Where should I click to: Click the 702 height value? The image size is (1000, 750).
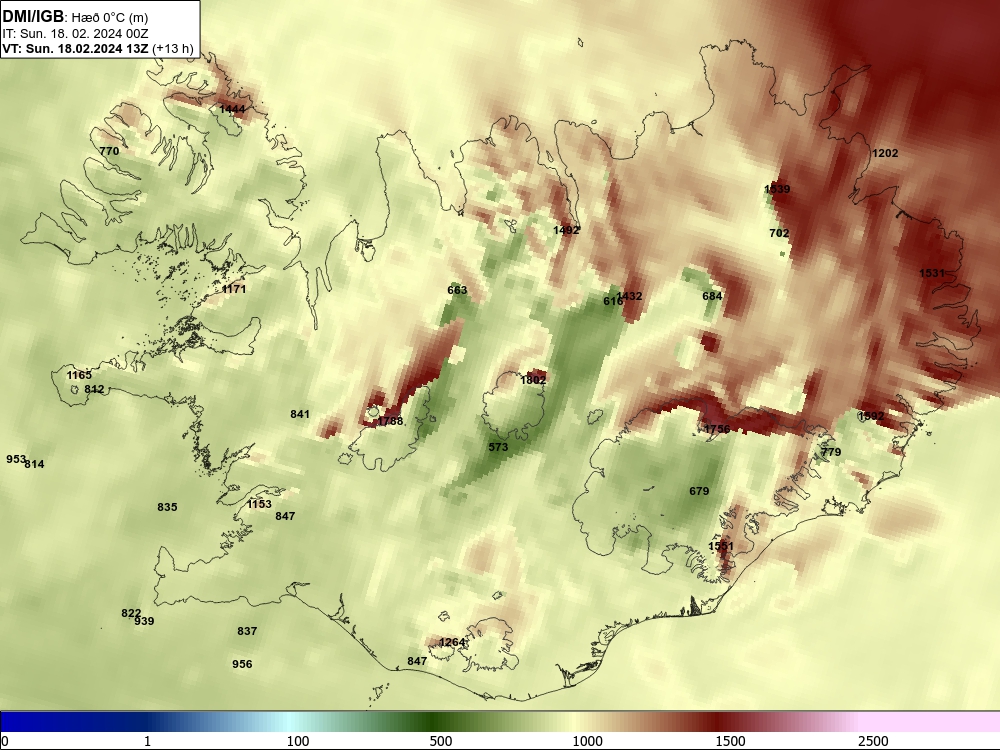[779, 233]
